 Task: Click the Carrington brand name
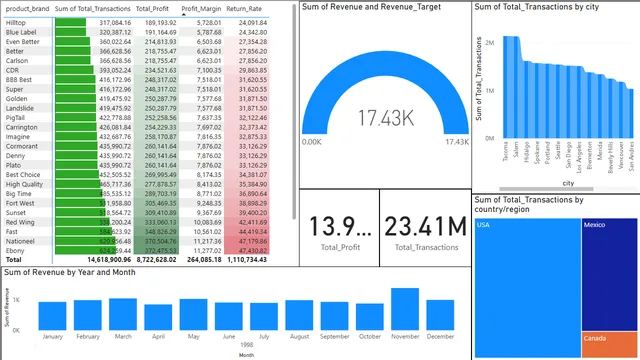tap(21, 127)
